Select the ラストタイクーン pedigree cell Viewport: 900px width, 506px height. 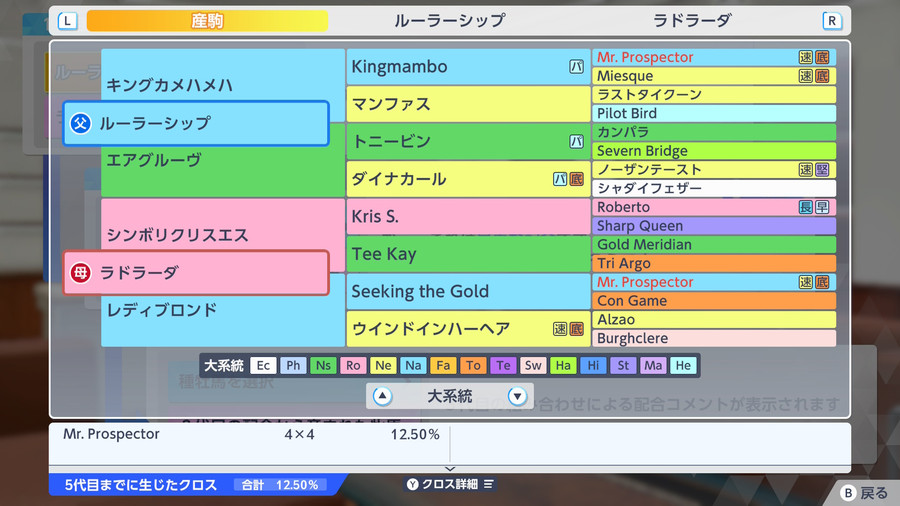[714, 95]
